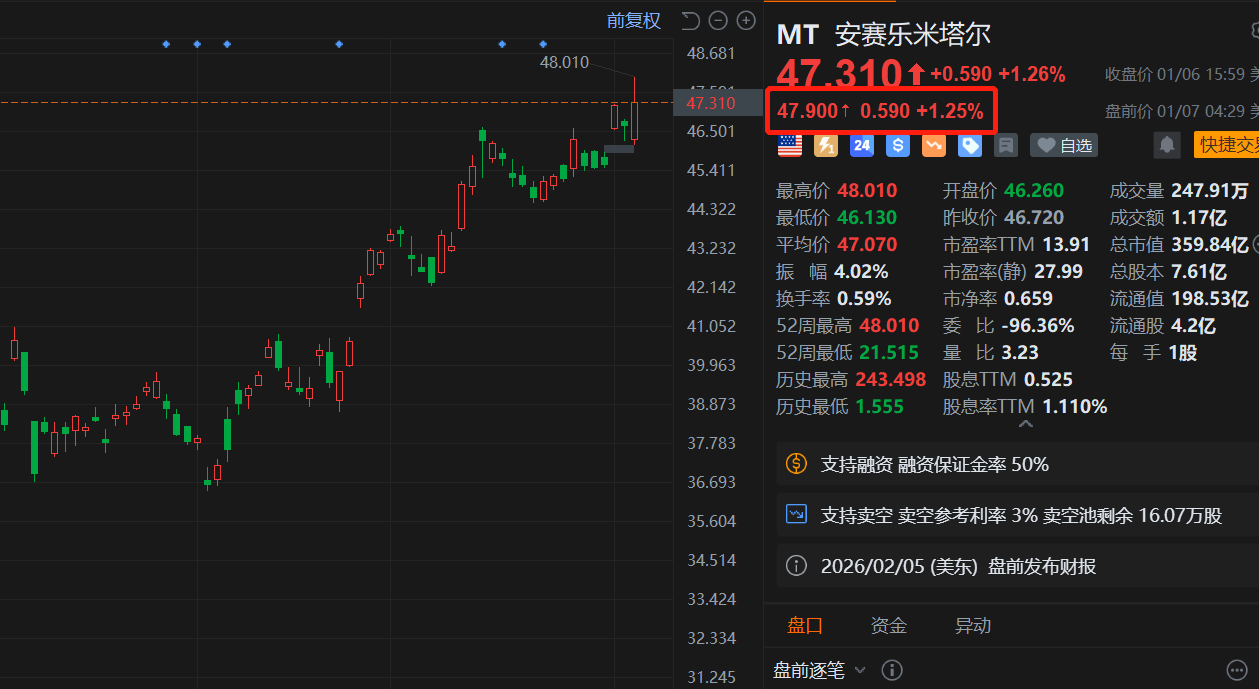This screenshot has width=1259, height=689.
Task: Click the 开盘价 46.260 value
Action: coord(1034,190)
